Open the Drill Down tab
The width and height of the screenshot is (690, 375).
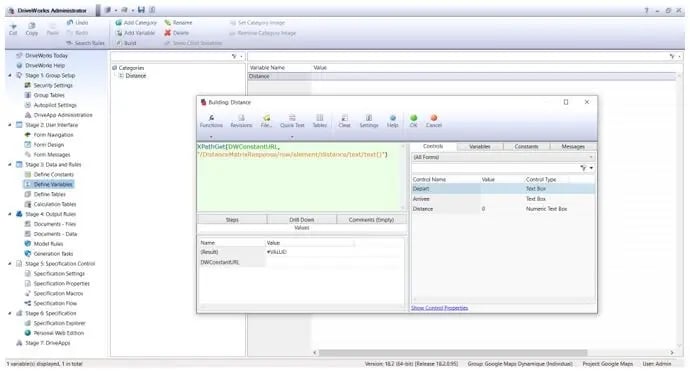[x=301, y=220]
